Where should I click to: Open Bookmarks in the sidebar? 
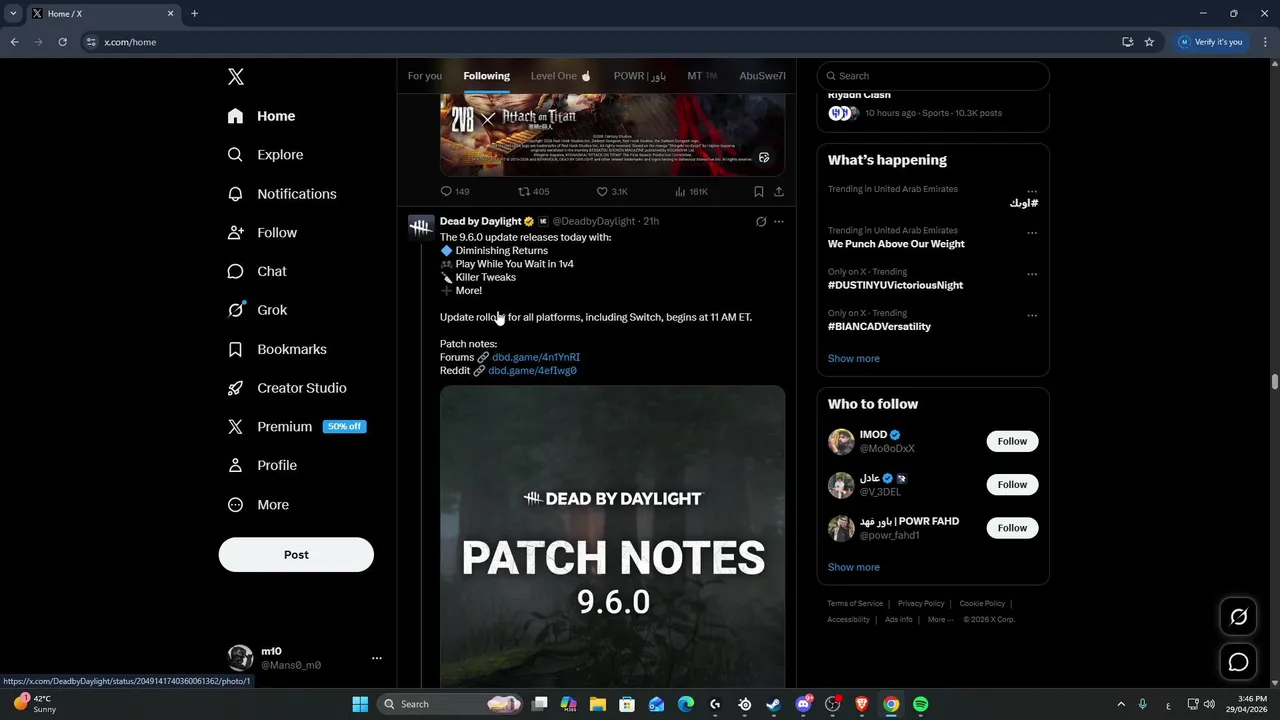[277, 349]
